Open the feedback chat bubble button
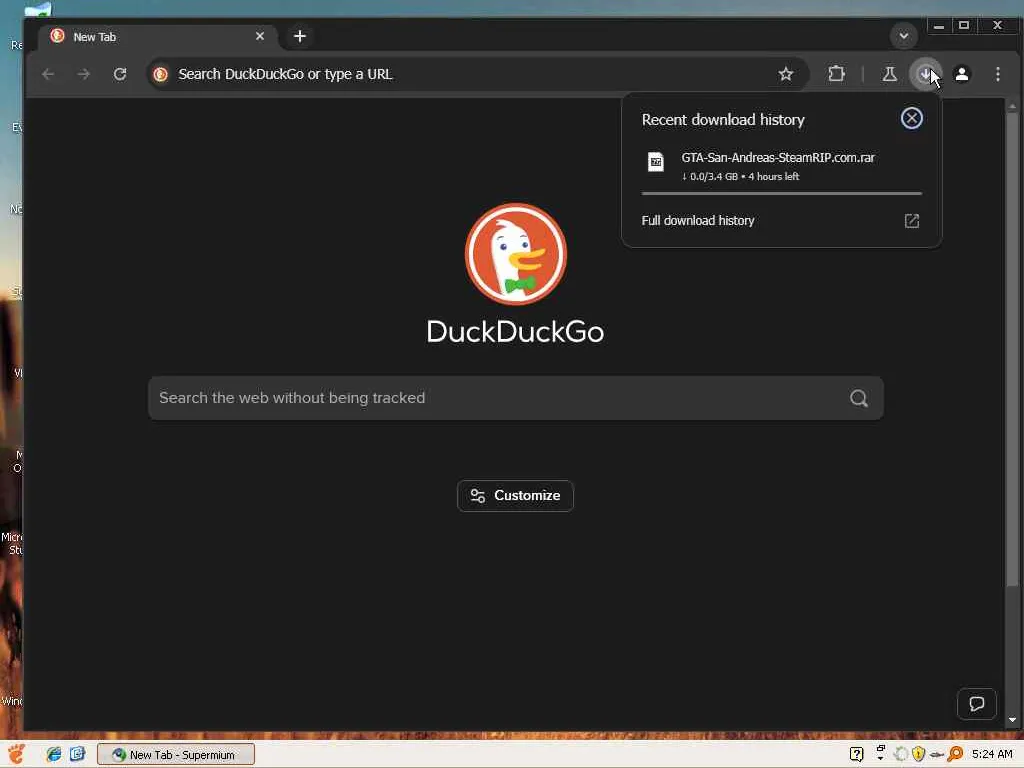Viewport: 1024px width, 768px height. [x=977, y=703]
